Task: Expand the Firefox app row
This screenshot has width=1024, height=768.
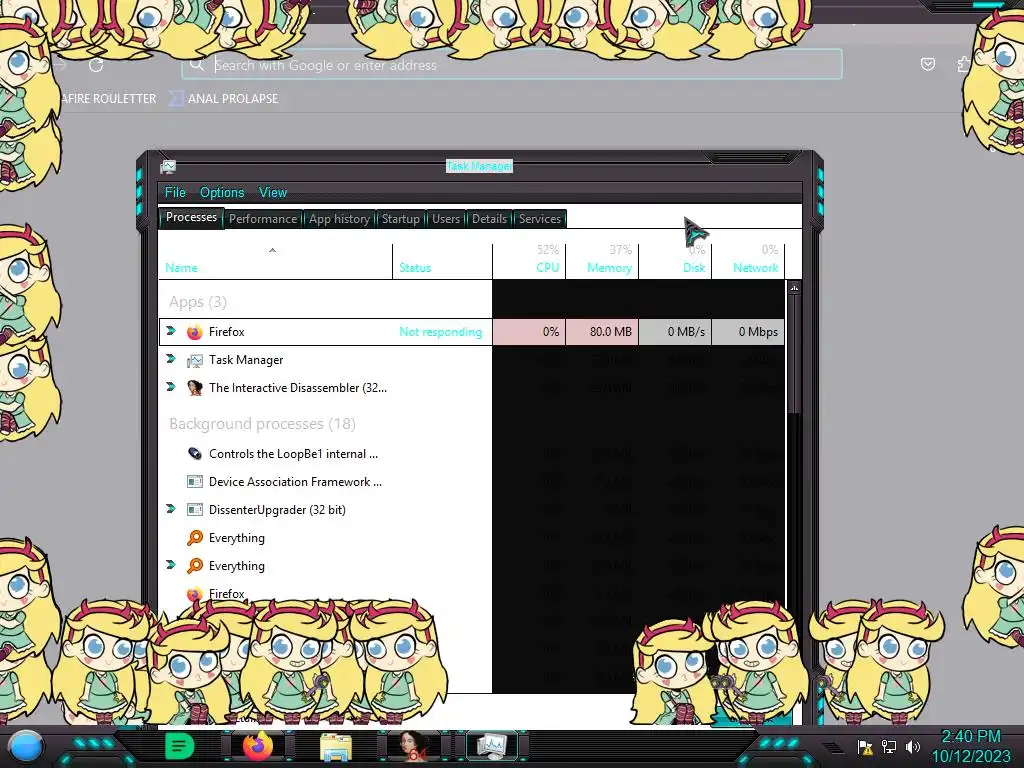Action: click(171, 331)
